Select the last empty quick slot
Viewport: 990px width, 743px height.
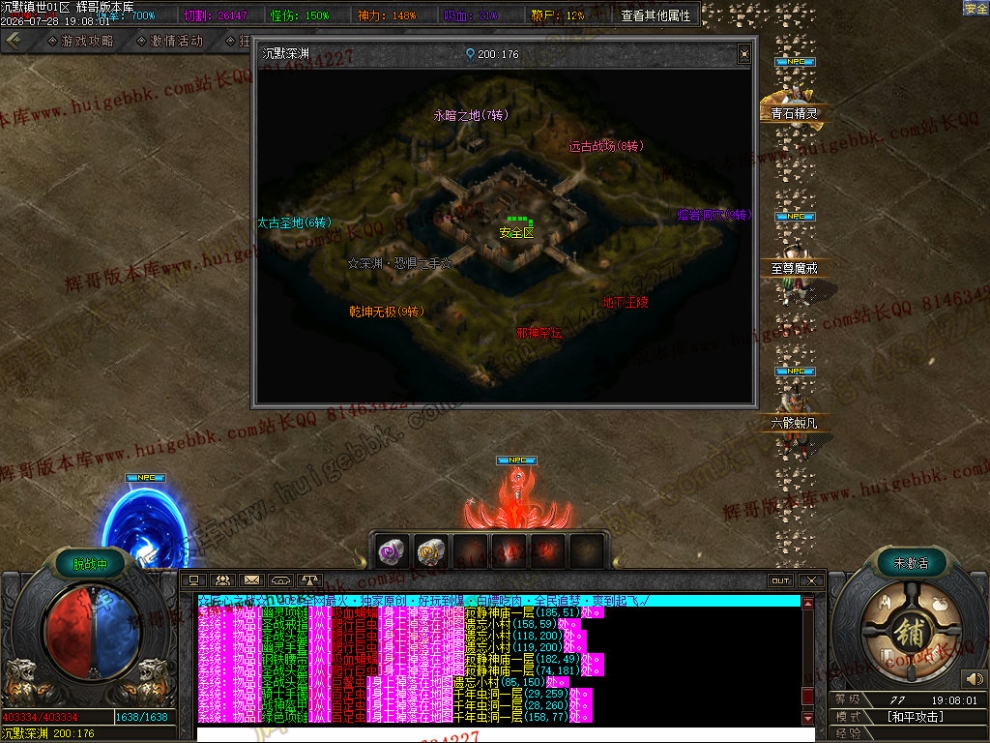pyautogui.click(x=587, y=551)
